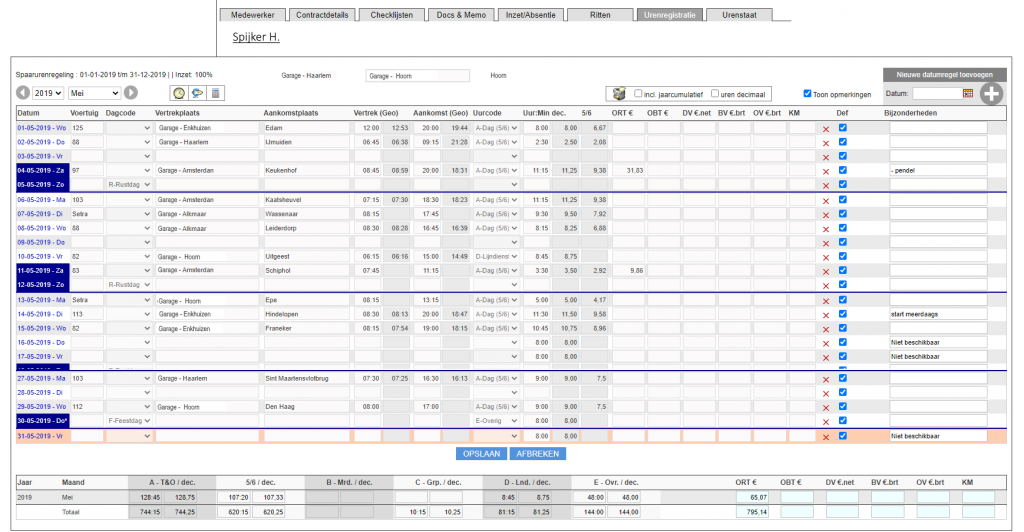The image size is (1024, 532).
Task: Click the Bijzonderheden field containing start meerdaags
Action: [x=938, y=314]
